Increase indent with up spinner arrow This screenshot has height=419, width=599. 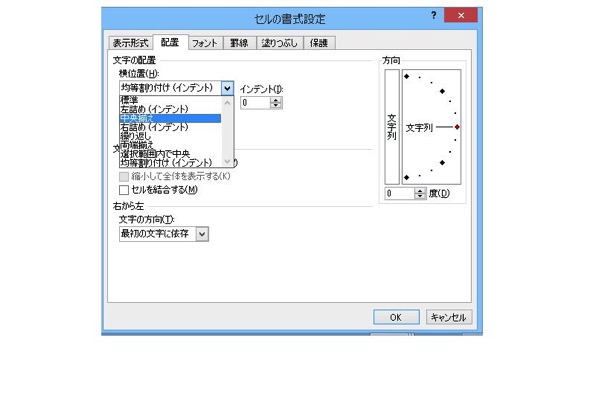pyautogui.click(x=275, y=100)
